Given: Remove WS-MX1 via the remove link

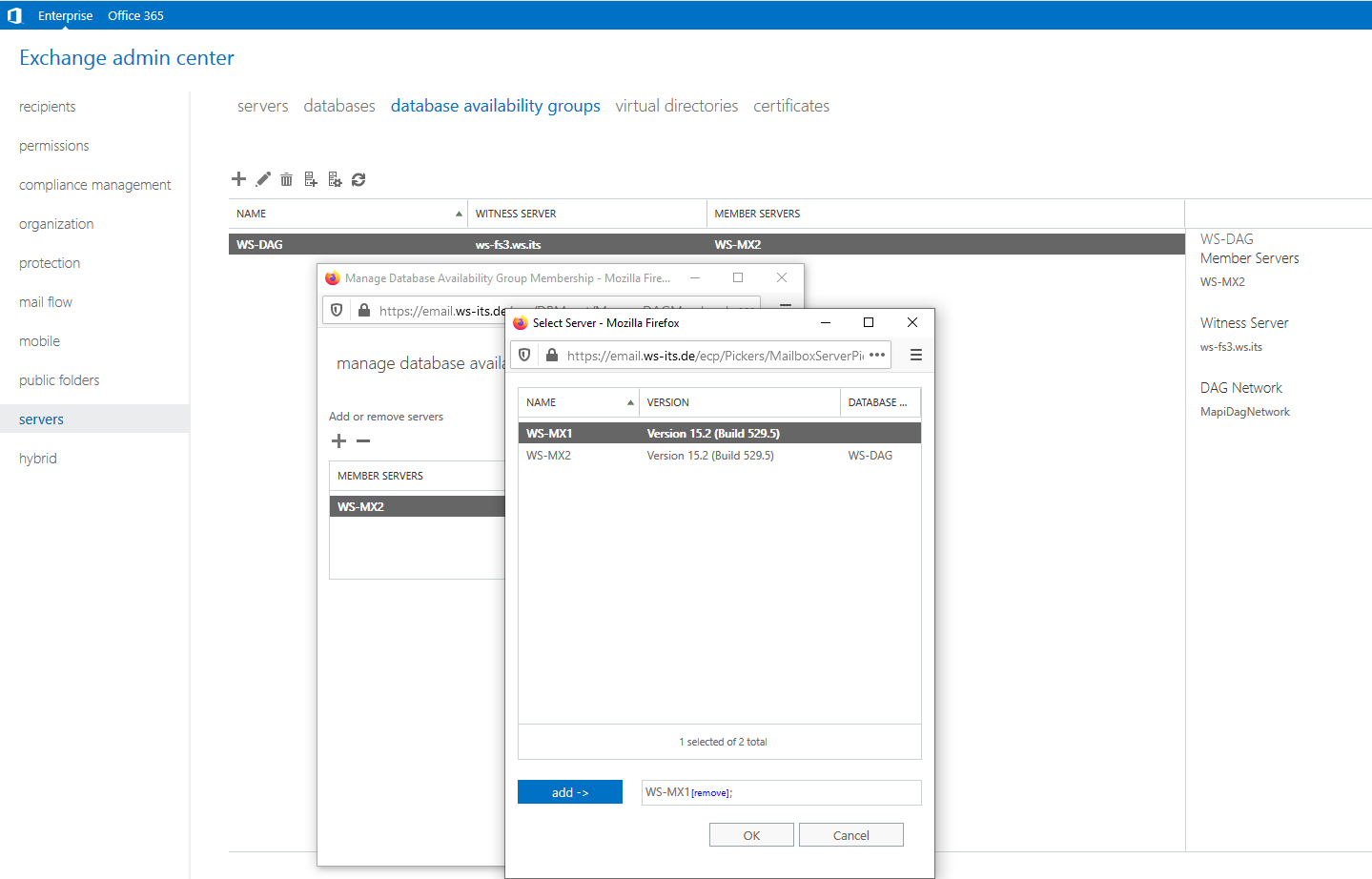Looking at the screenshot, I should tap(709, 793).
